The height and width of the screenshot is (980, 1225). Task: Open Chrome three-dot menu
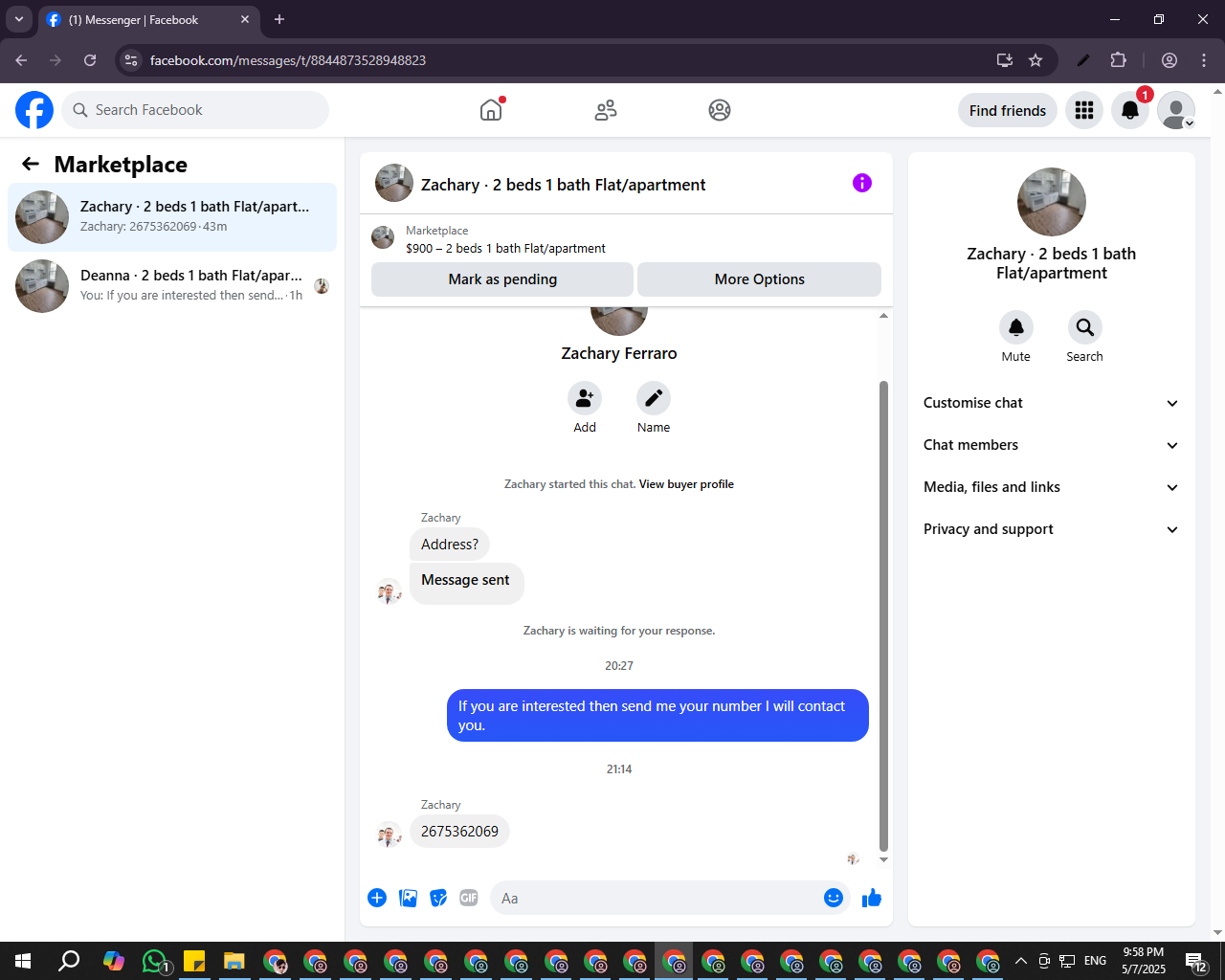[x=1204, y=60]
